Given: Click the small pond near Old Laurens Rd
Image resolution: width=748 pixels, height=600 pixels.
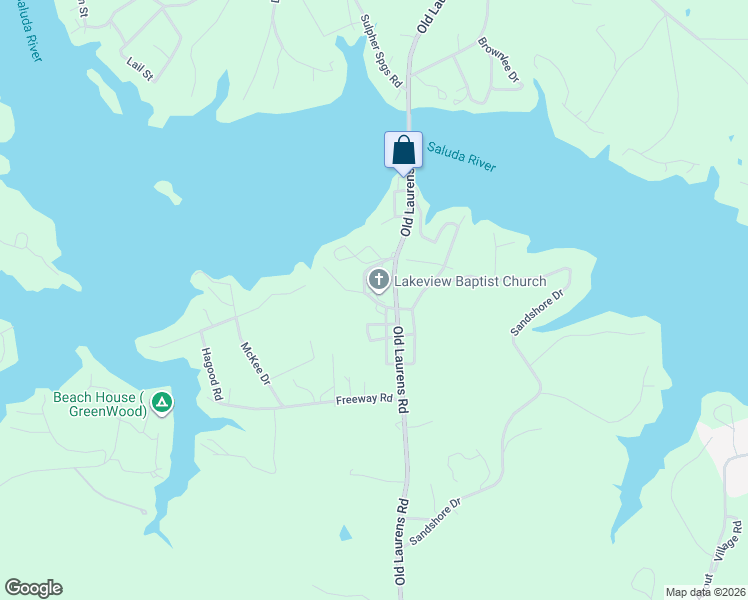Looking at the screenshot, I should (x=345, y=533).
